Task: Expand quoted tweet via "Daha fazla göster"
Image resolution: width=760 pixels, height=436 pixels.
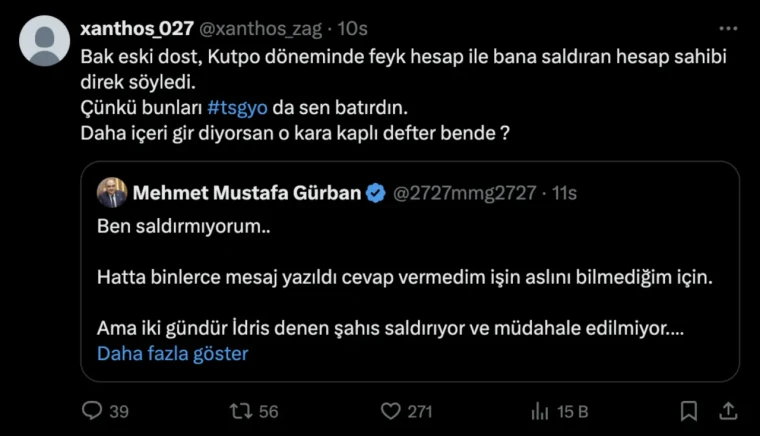Action: pyautogui.click(x=172, y=353)
